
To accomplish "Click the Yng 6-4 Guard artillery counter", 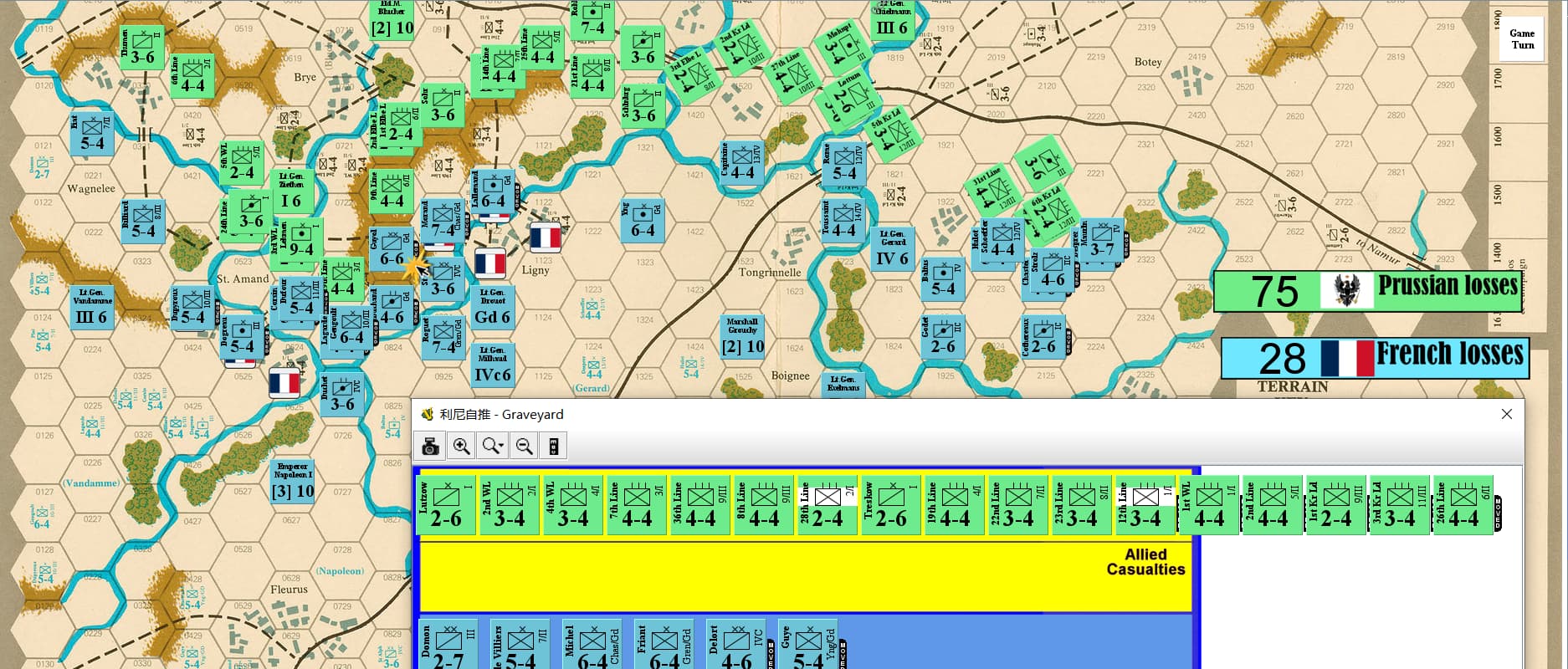I will point(643,221).
